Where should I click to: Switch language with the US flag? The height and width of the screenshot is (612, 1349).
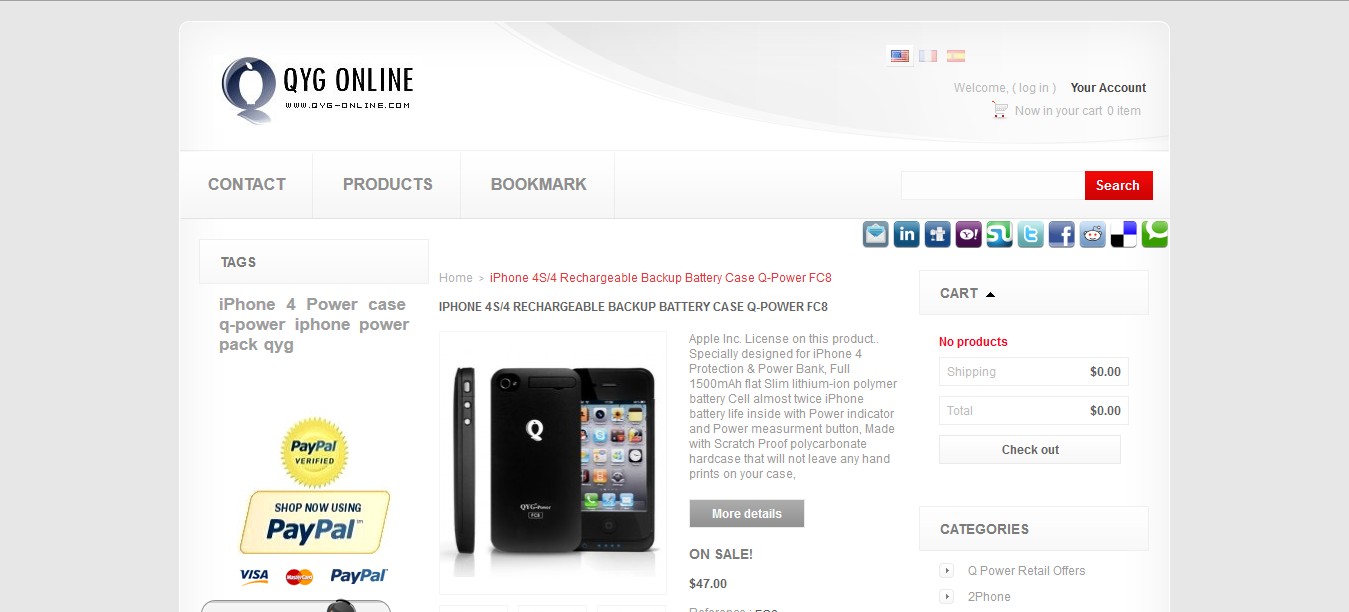tap(900, 56)
